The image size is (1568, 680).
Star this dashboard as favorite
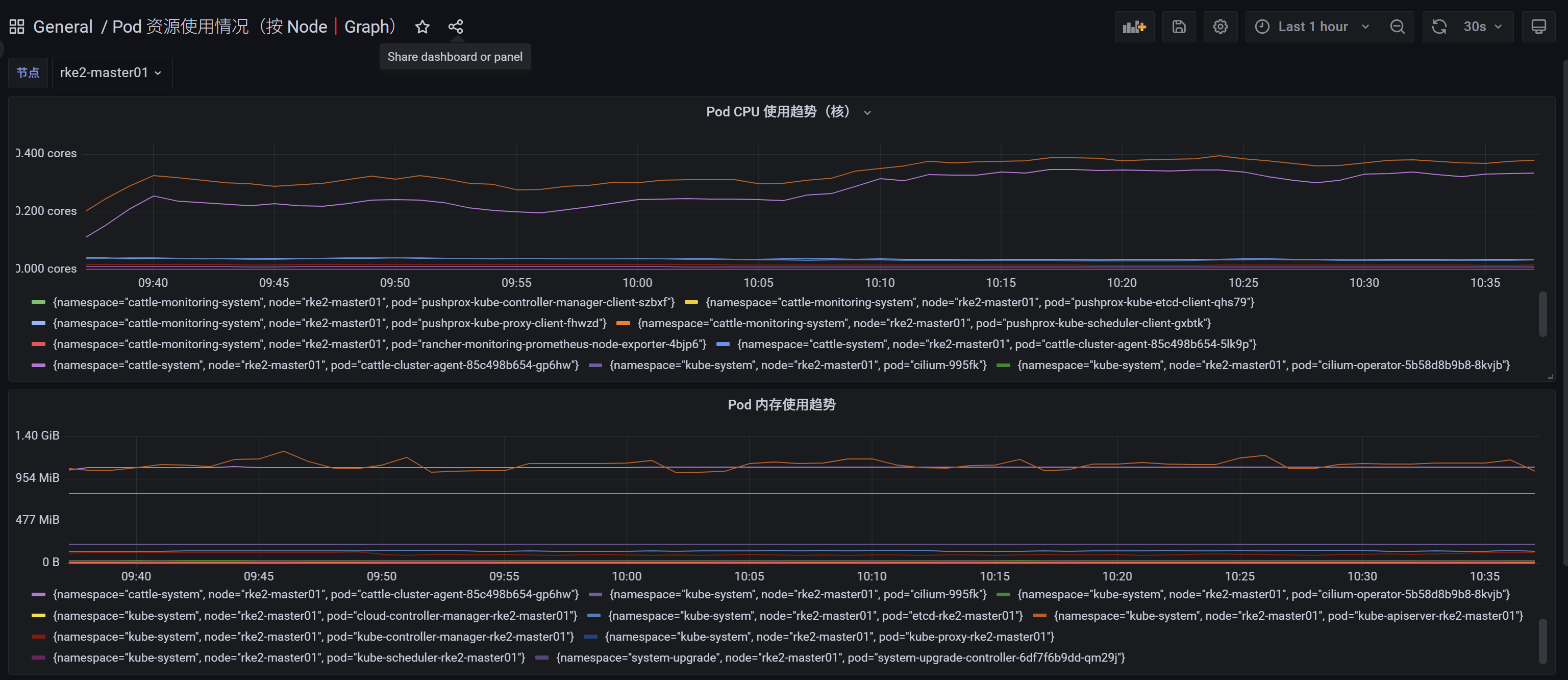(422, 27)
